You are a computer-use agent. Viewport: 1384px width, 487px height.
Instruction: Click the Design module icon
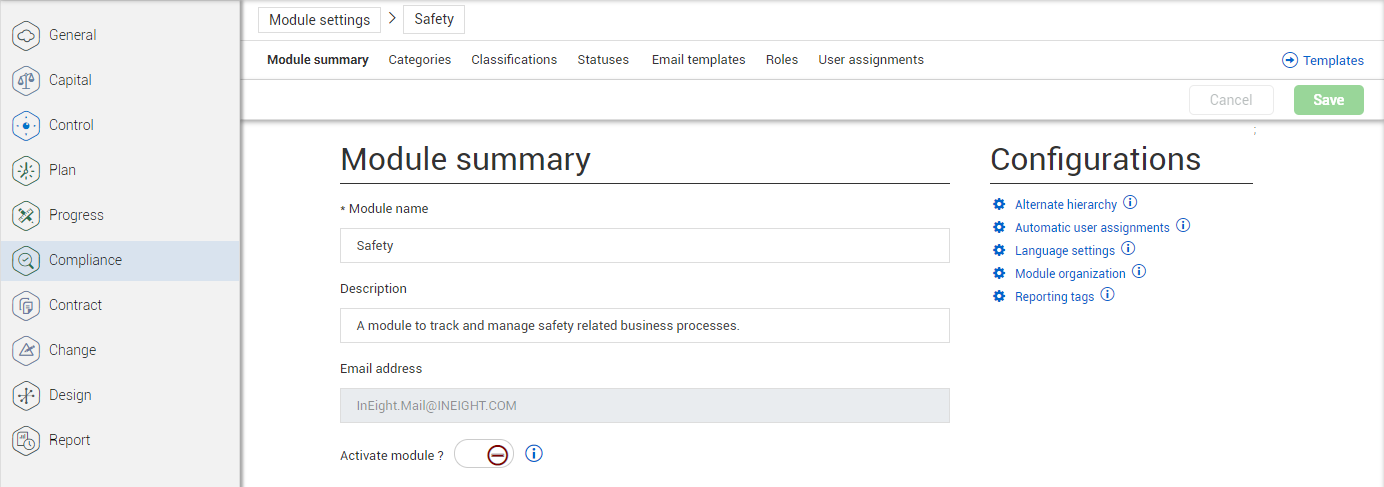pos(26,396)
